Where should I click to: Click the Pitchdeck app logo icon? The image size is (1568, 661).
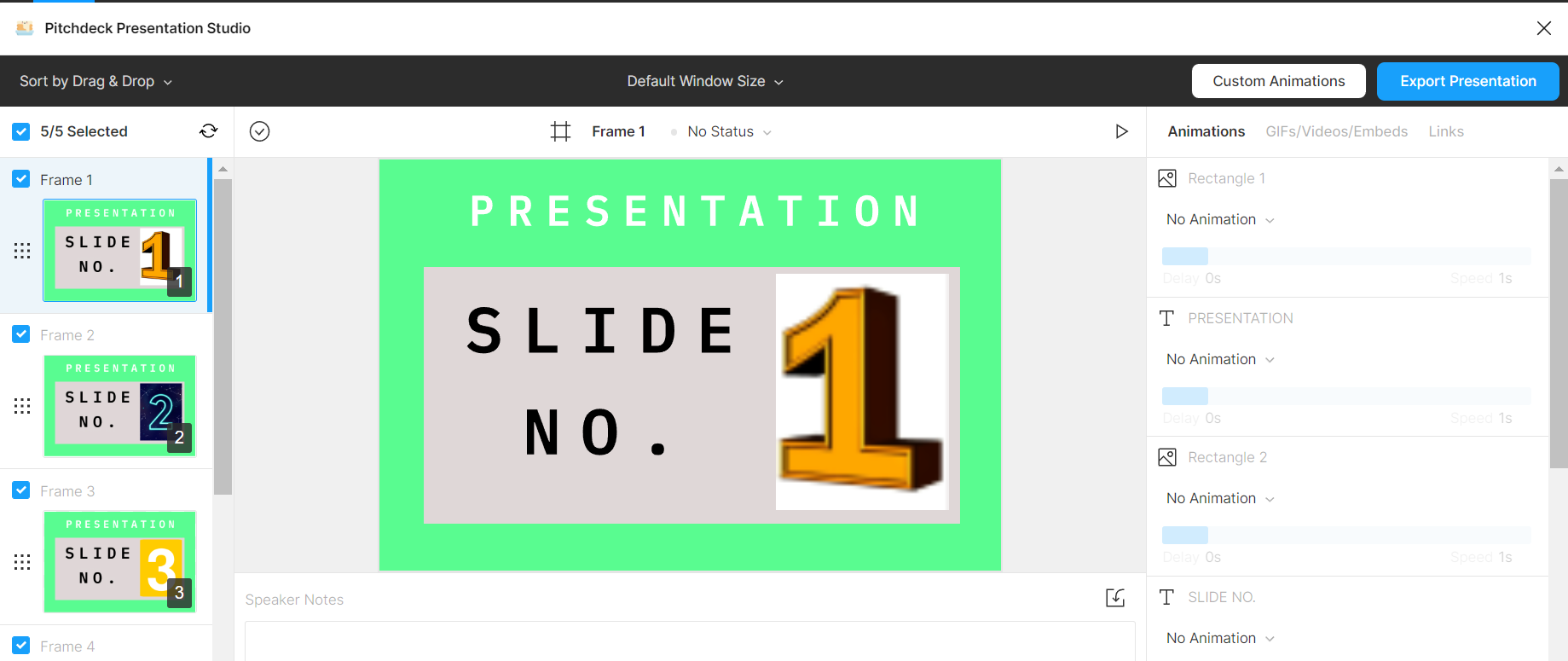tap(25, 28)
